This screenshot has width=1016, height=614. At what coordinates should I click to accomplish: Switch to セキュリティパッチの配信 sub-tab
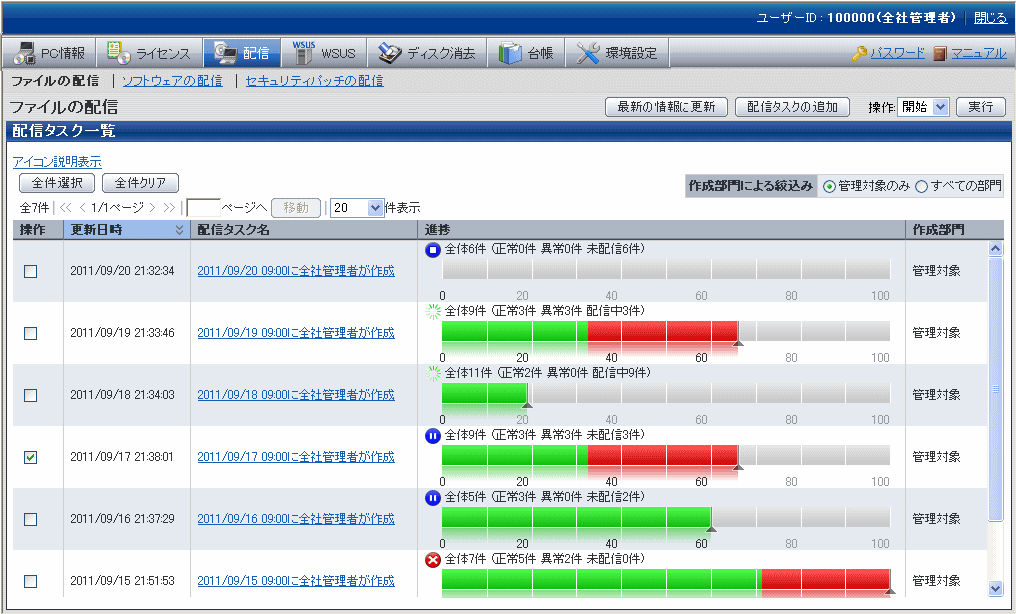pyautogui.click(x=314, y=81)
